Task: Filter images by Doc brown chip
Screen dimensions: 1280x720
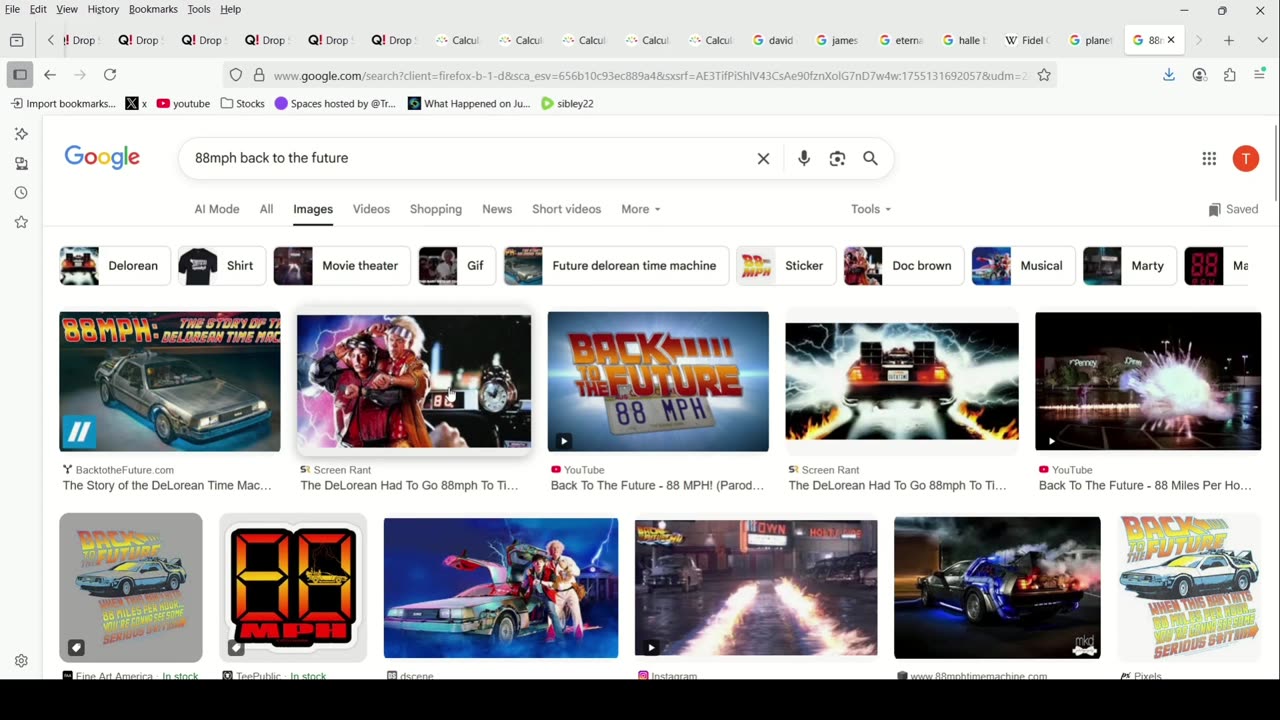Action: (x=904, y=266)
